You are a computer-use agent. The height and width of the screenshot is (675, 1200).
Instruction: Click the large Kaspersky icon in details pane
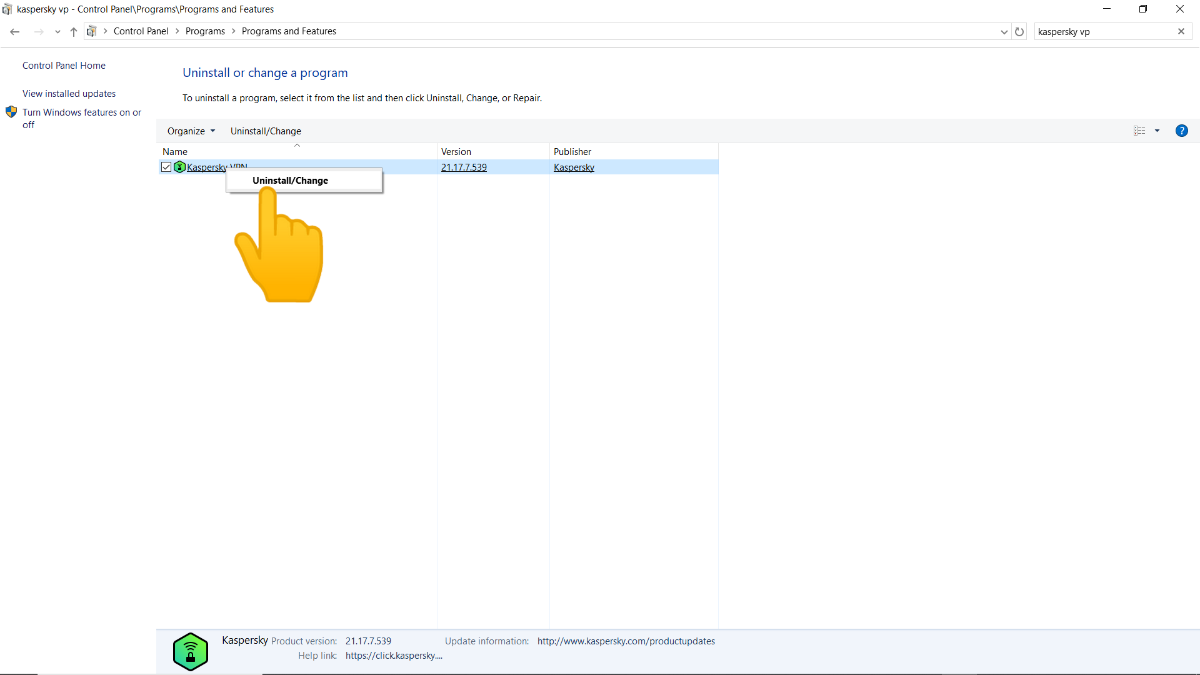(190, 651)
